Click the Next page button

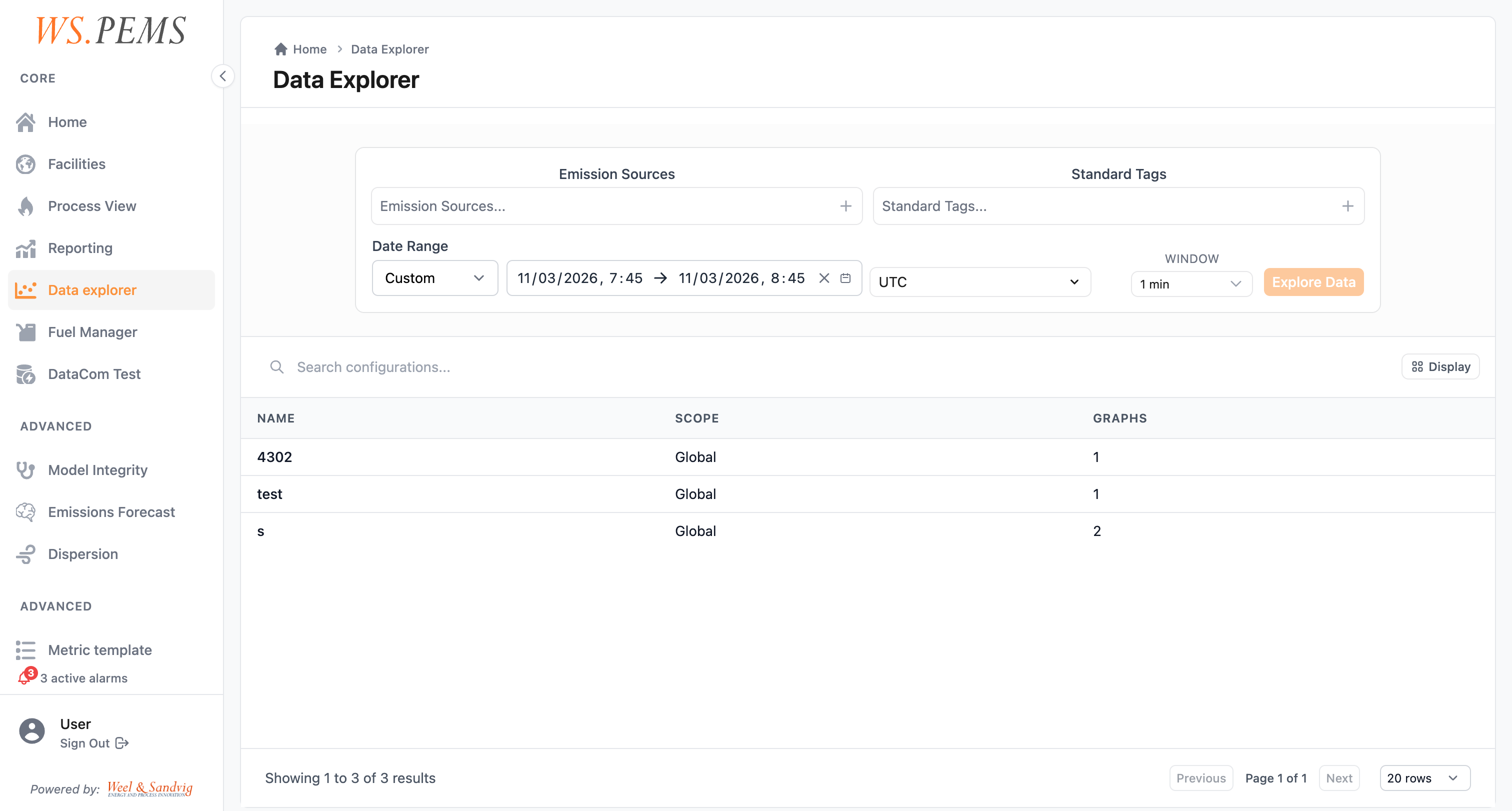(1339, 778)
